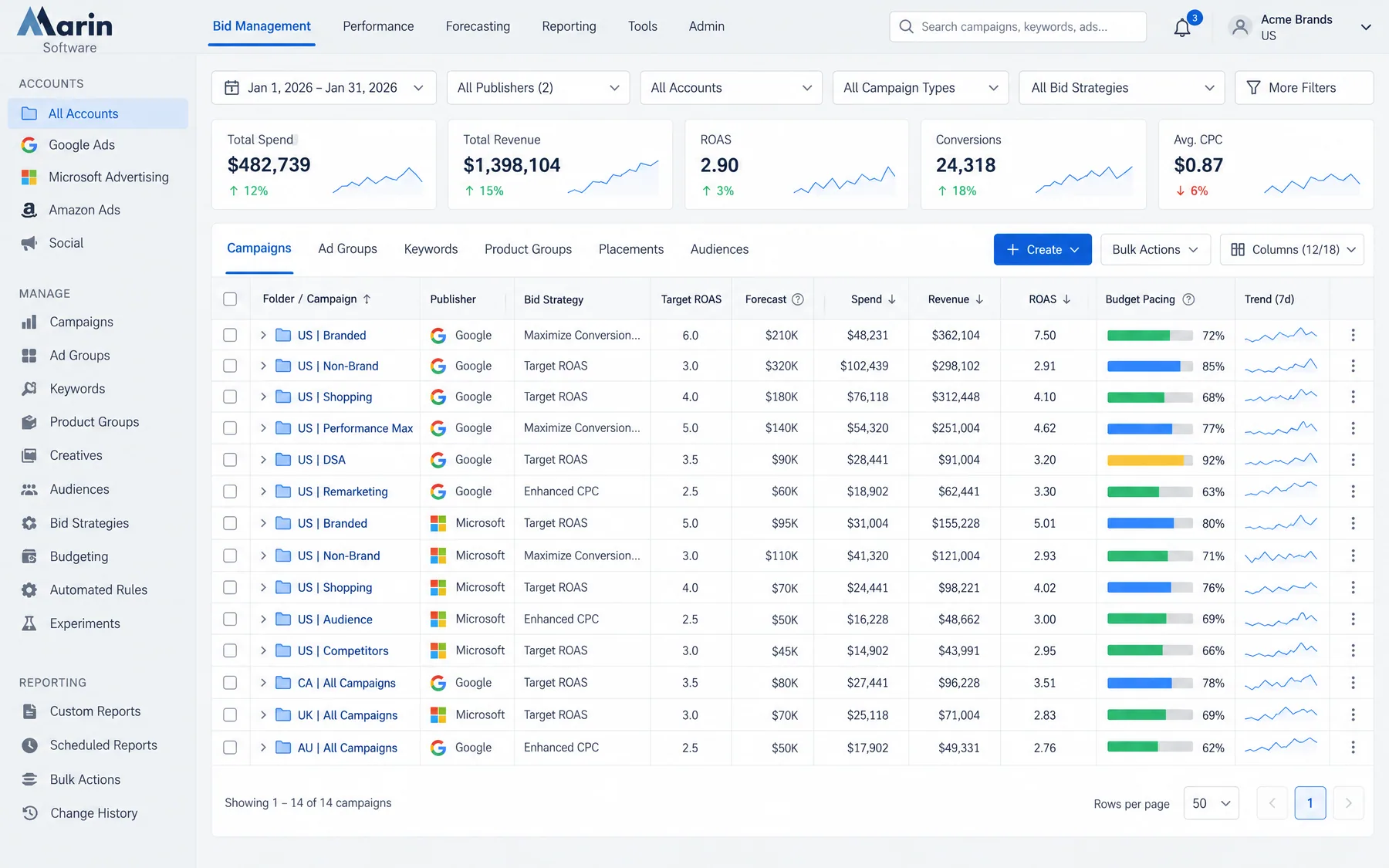Open row menu for AU | All Campaigns
This screenshot has height=868, width=1389.
coord(1353,748)
